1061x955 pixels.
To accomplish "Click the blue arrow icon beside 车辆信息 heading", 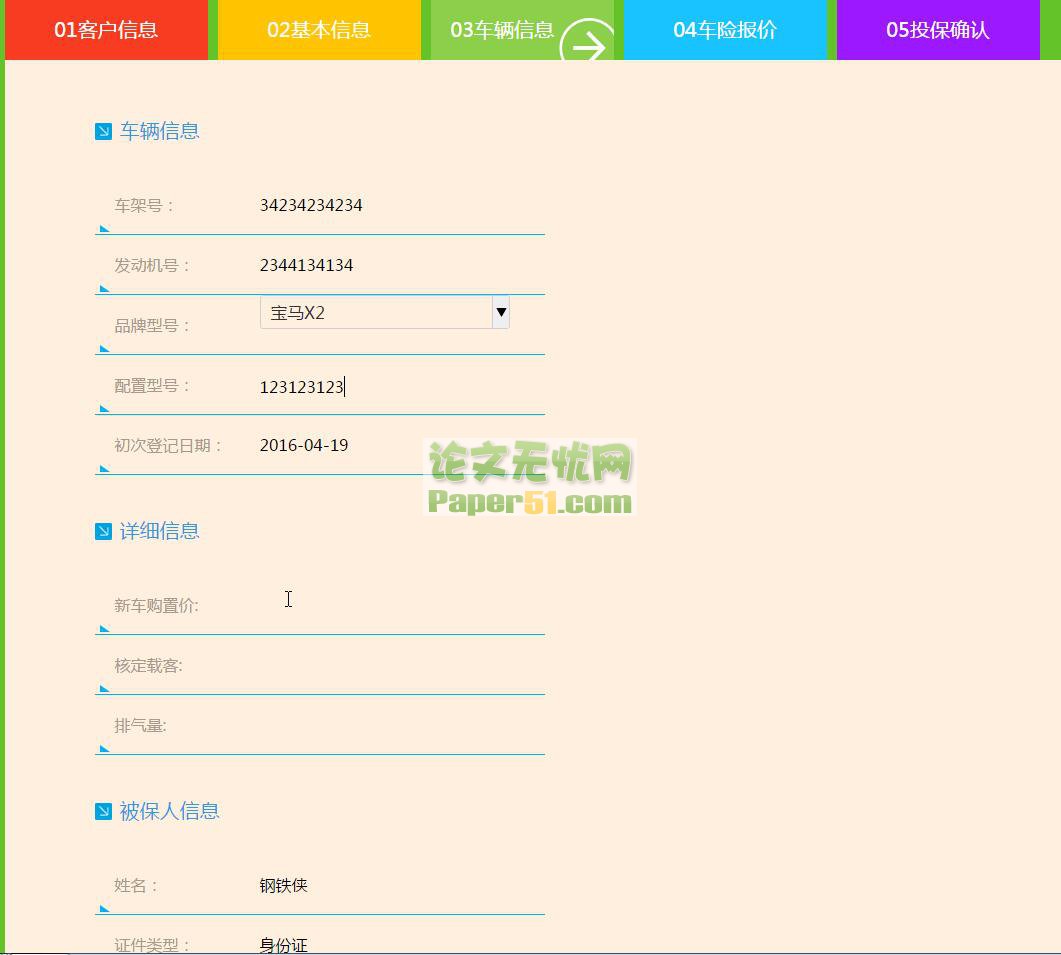I will (104, 131).
